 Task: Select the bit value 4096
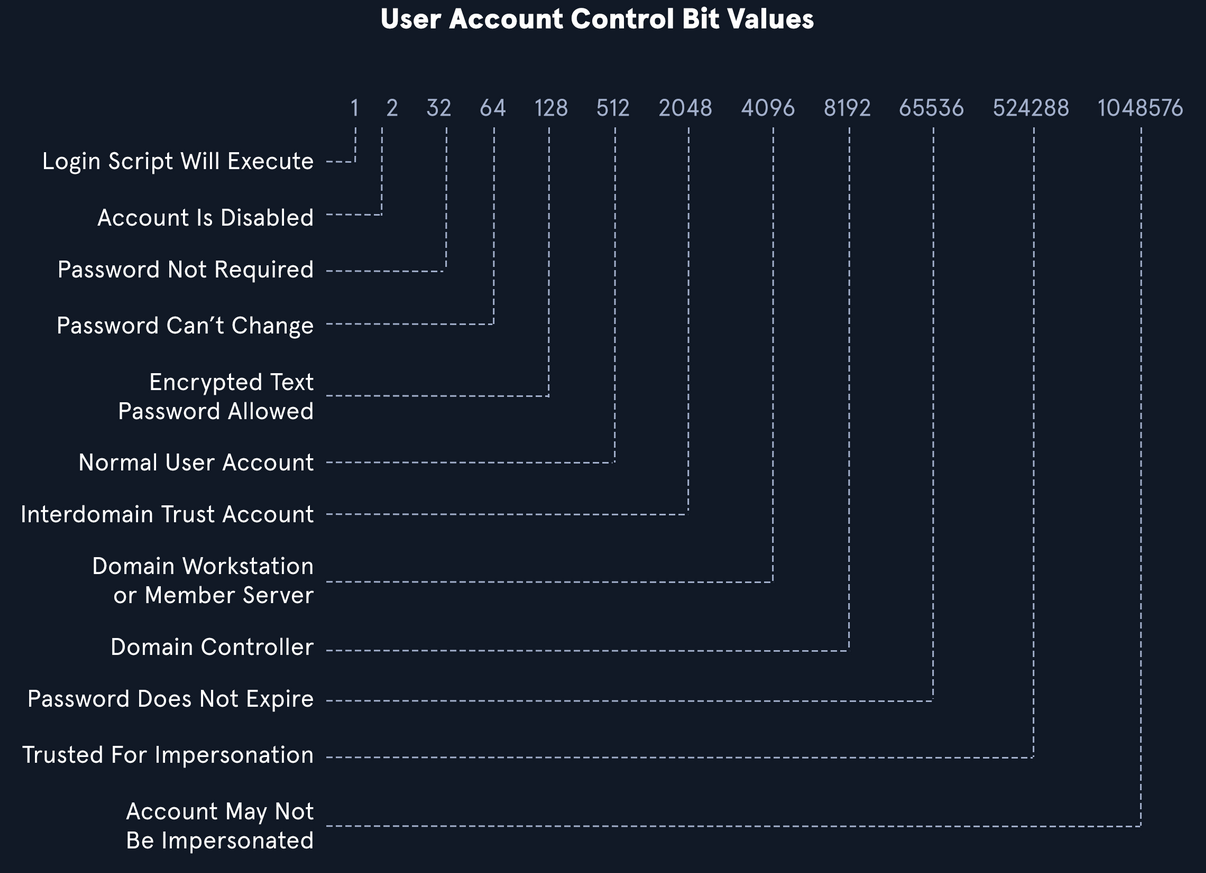pyautogui.click(x=768, y=108)
